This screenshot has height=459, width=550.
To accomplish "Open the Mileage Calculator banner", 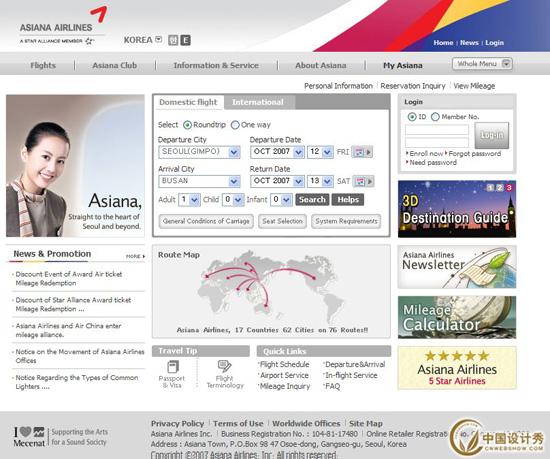I will [457, 317].
